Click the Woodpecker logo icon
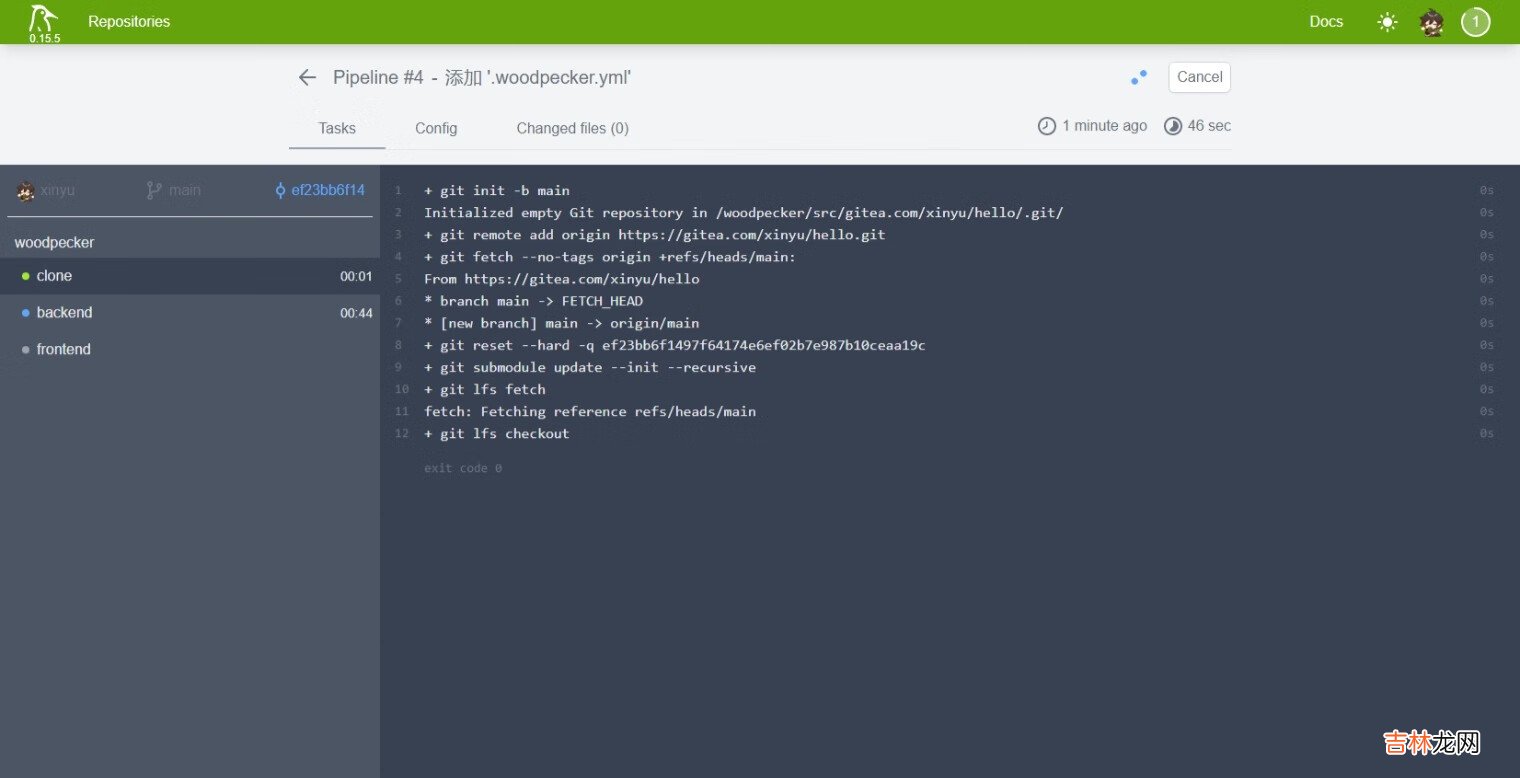 tap(43, 18)
